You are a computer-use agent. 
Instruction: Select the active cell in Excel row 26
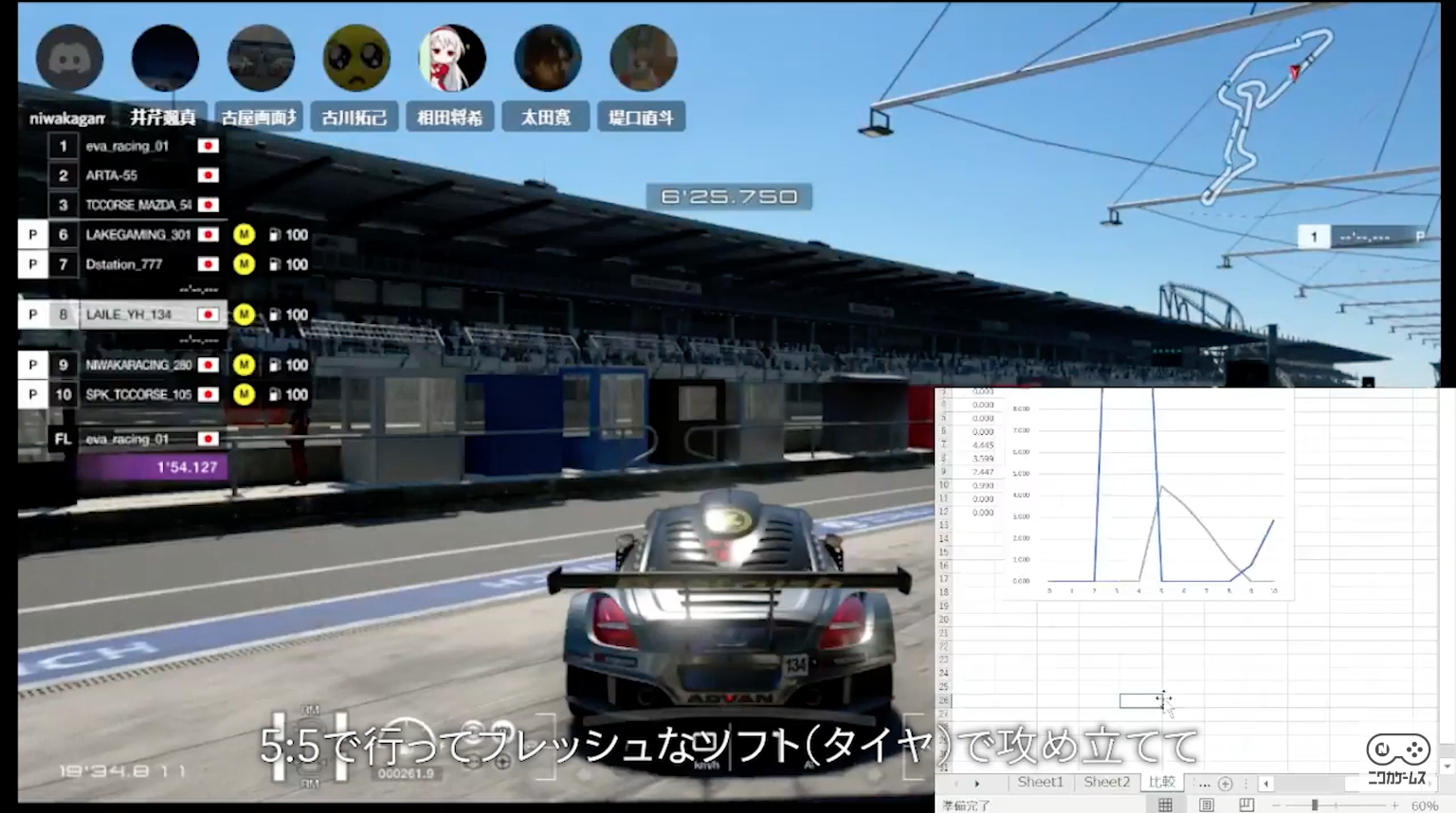[1140, 701]
